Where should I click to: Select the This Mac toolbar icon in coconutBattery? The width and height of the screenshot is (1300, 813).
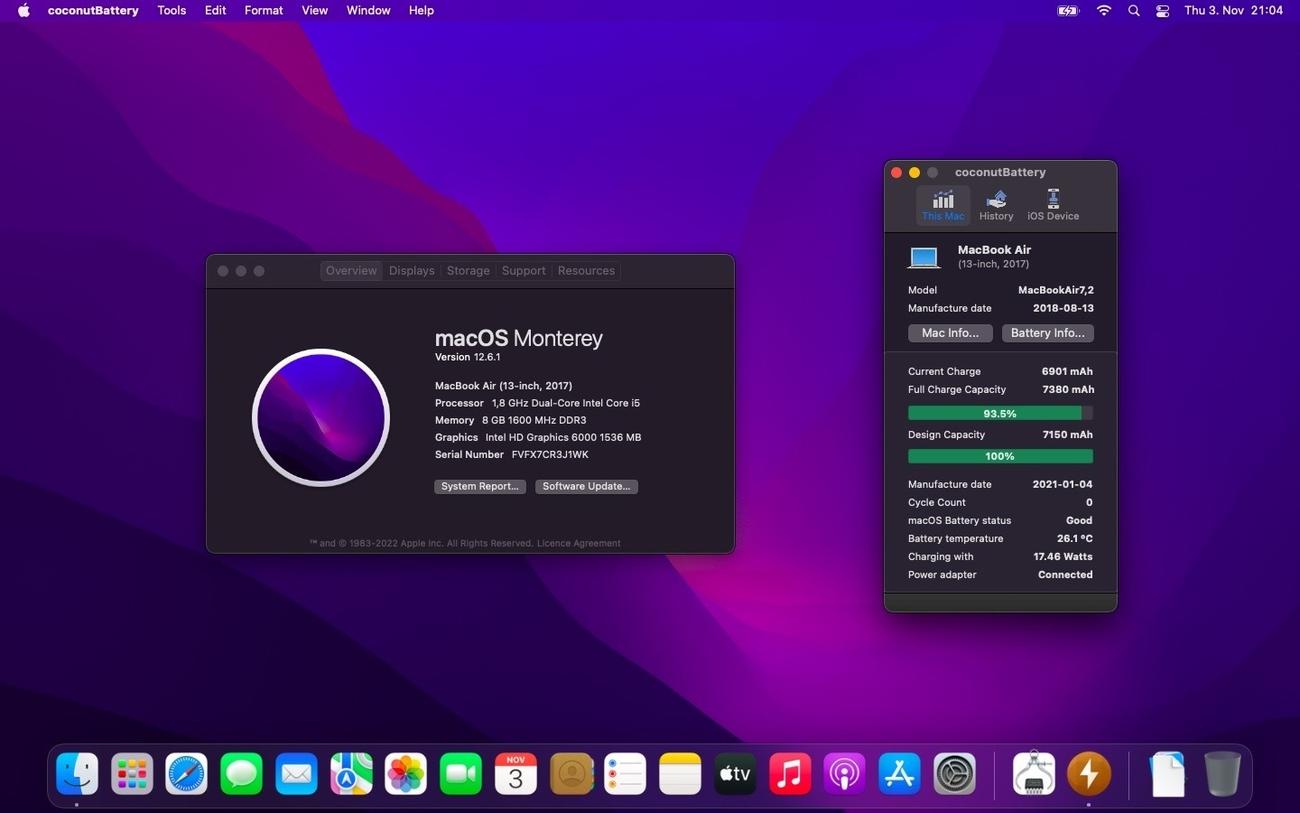(943, 205)
